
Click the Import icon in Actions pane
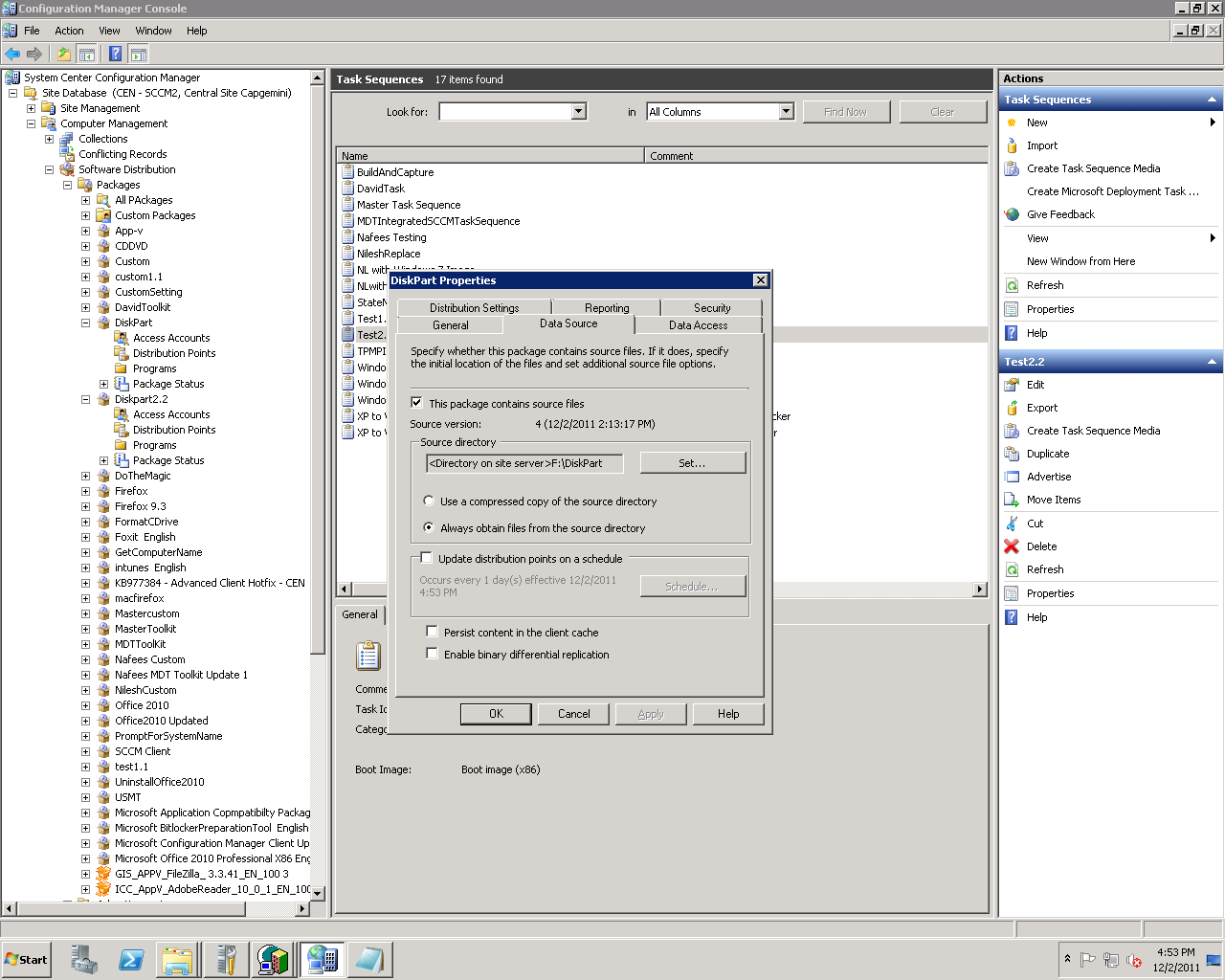point(1012,145)
